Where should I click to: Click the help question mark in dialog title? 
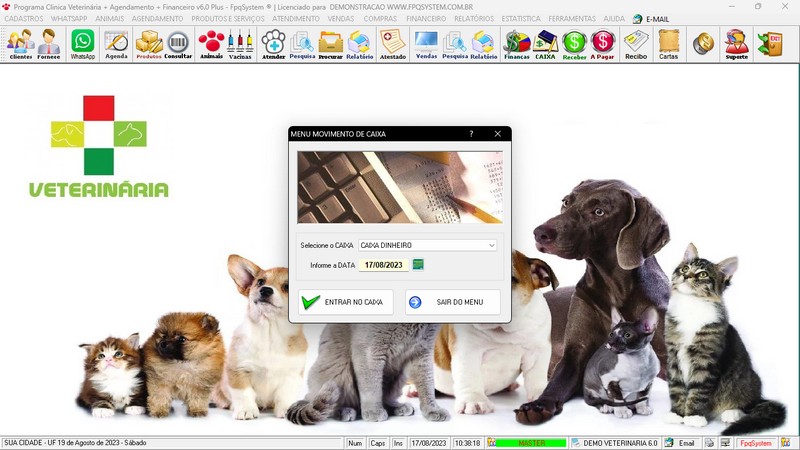click(471, 133)
